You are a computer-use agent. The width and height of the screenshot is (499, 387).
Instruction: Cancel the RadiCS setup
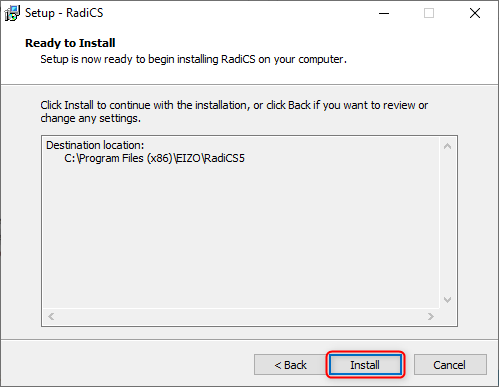(450, 365)
